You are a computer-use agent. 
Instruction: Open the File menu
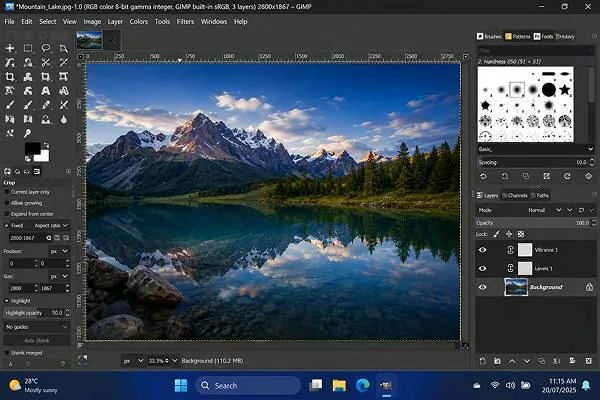[x=9, y=21]
